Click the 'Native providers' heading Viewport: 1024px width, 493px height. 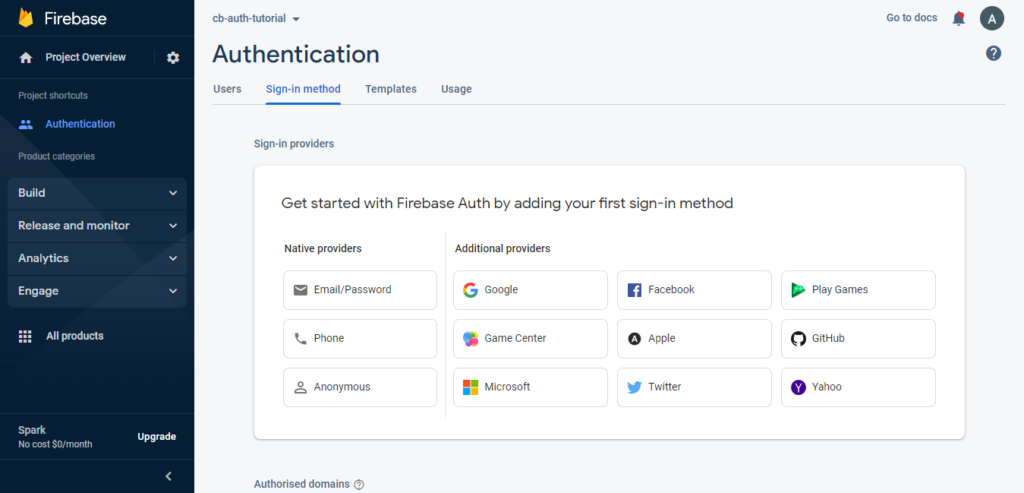[x=323, y=249]
